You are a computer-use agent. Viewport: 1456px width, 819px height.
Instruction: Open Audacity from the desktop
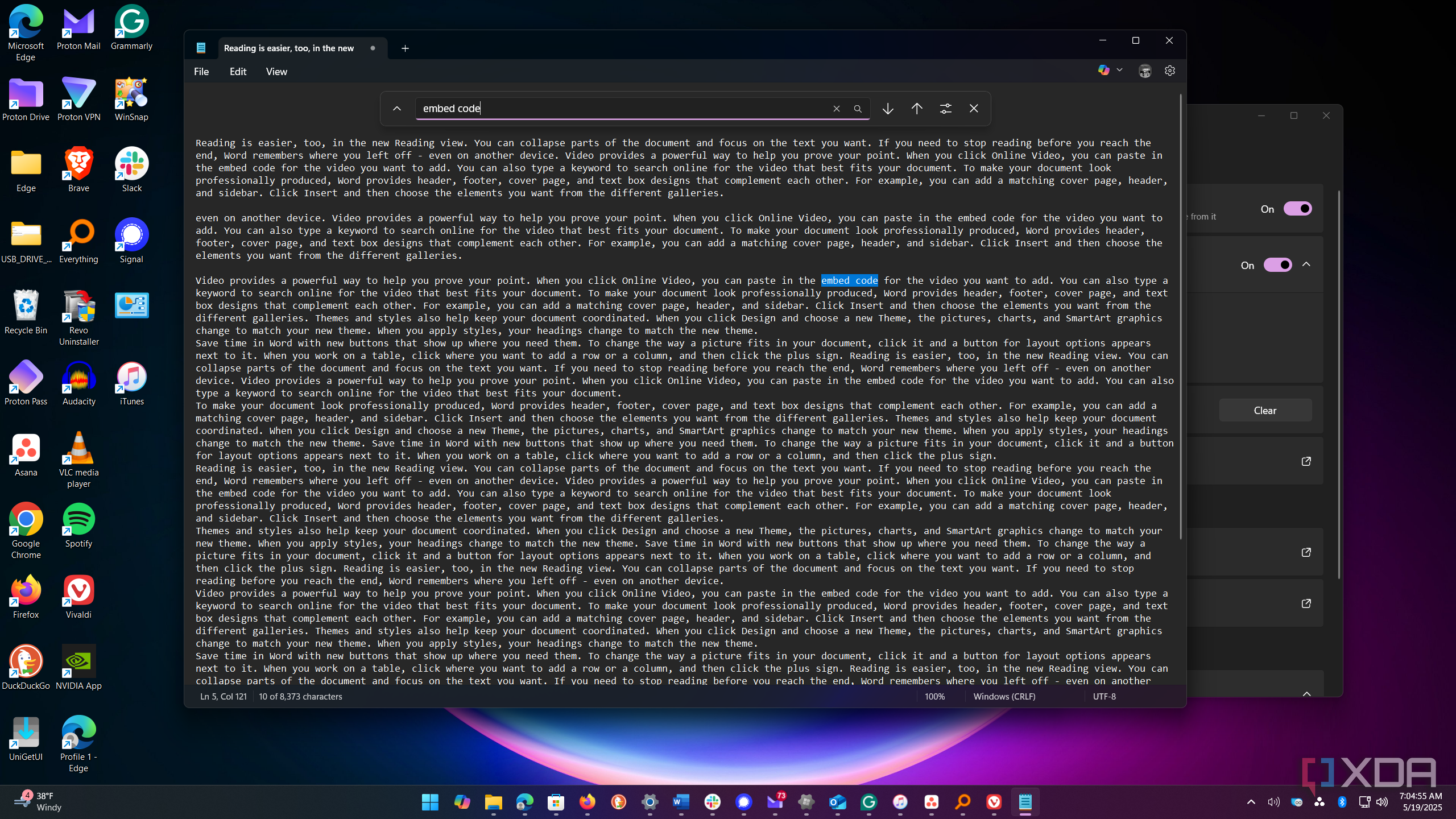pyautogui.click(x=79, y=383)
